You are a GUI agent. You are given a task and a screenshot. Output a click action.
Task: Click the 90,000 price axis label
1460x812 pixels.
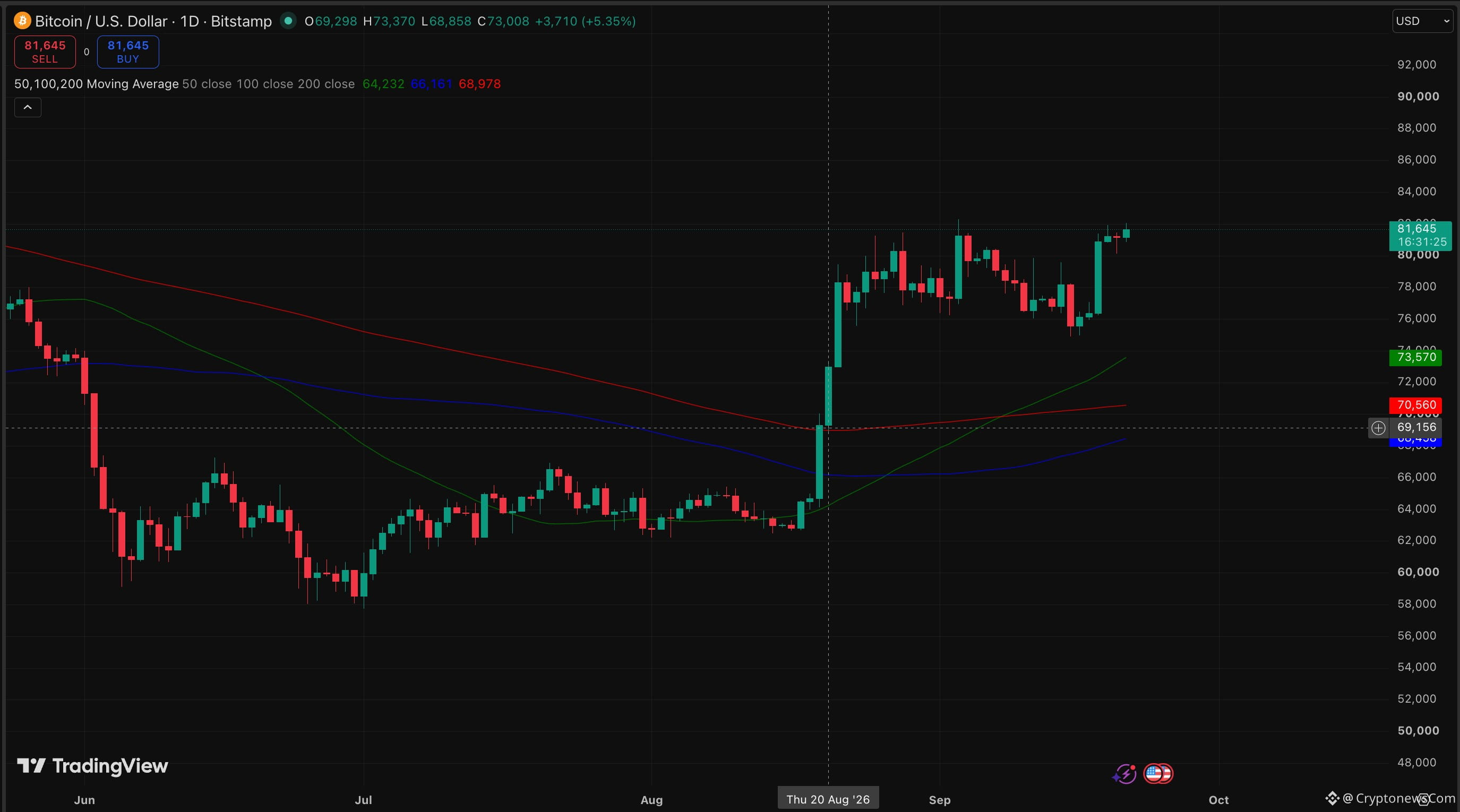click(x=1418, y=97)
